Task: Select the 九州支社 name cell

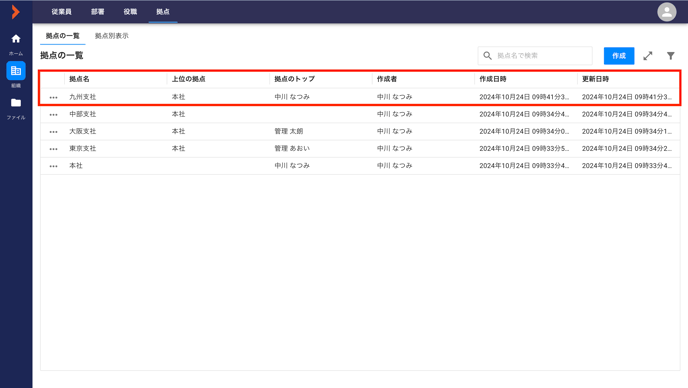Action: click(82, 97)
